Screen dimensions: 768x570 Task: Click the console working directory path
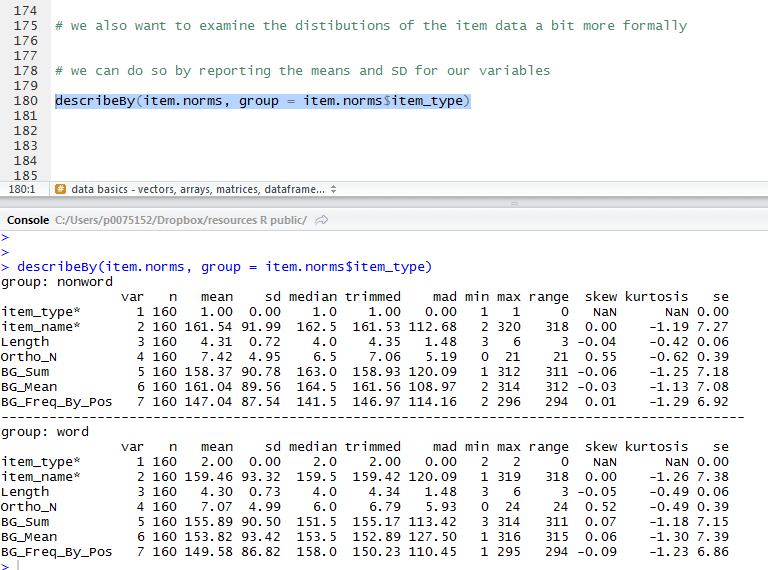pyautogui.click(x=181, y=220)
